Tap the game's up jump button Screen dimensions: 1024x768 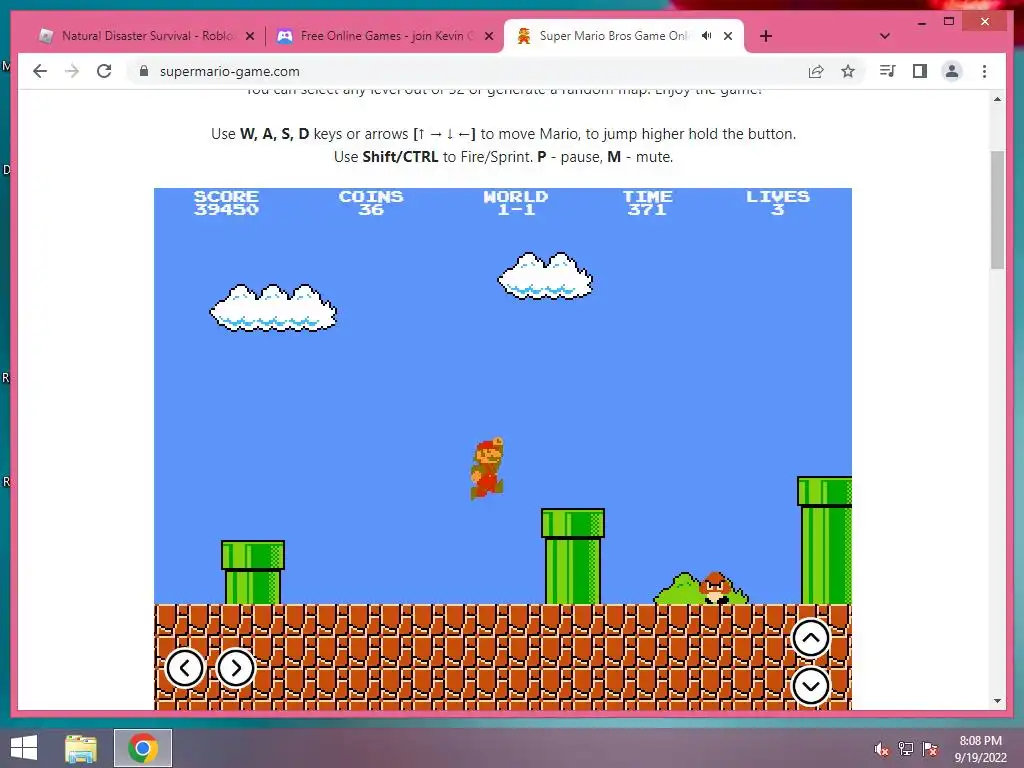tap(810, 638)
